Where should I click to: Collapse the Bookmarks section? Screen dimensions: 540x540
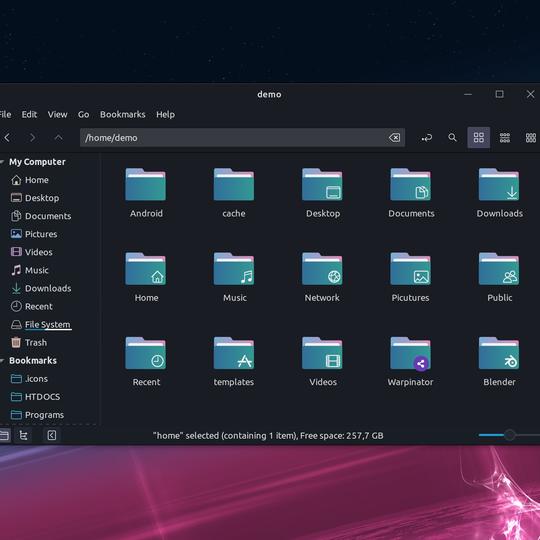[2, 361]
